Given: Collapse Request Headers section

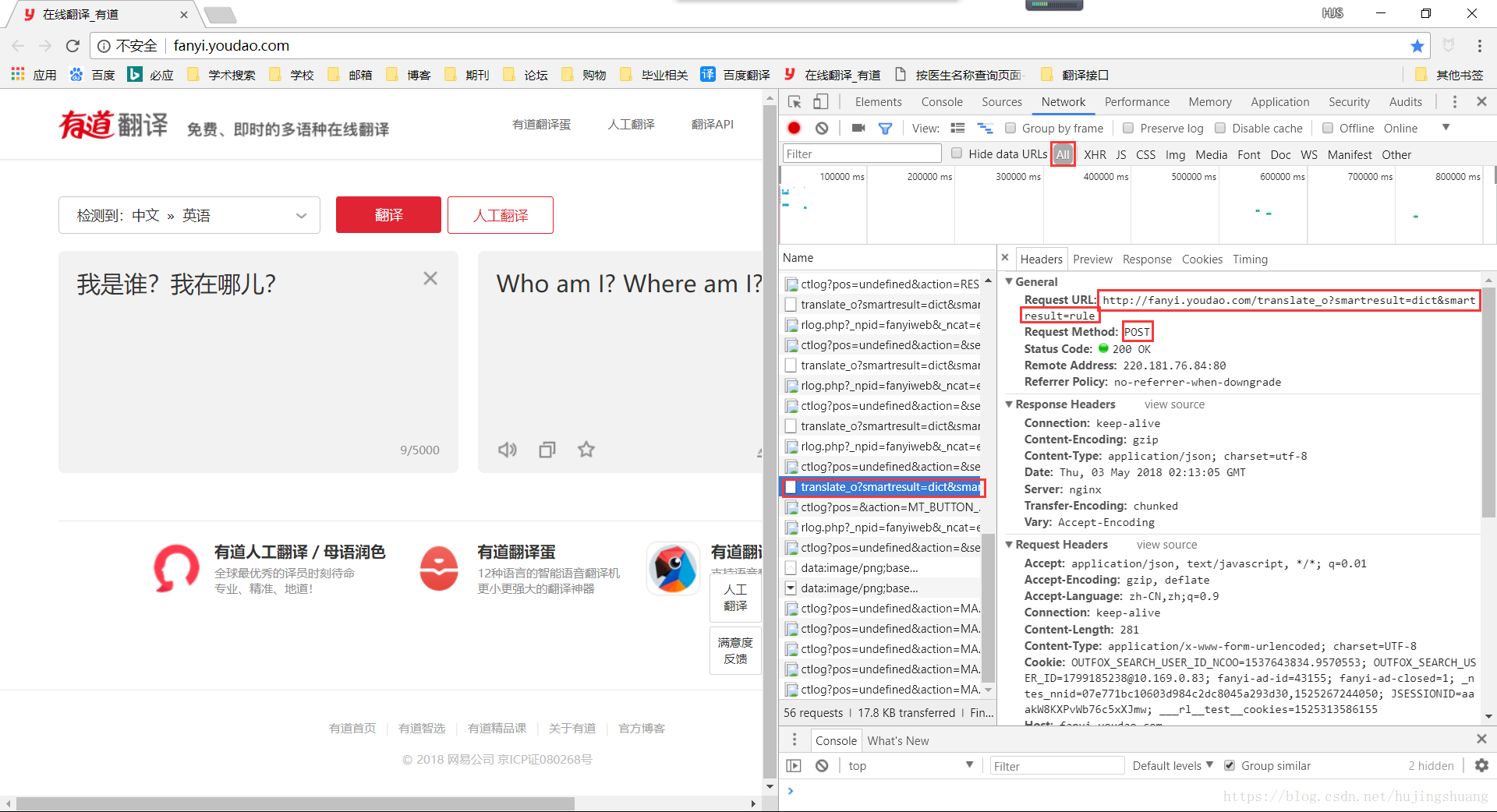Looking at the screenshot, I should (x=1009, y=545).
